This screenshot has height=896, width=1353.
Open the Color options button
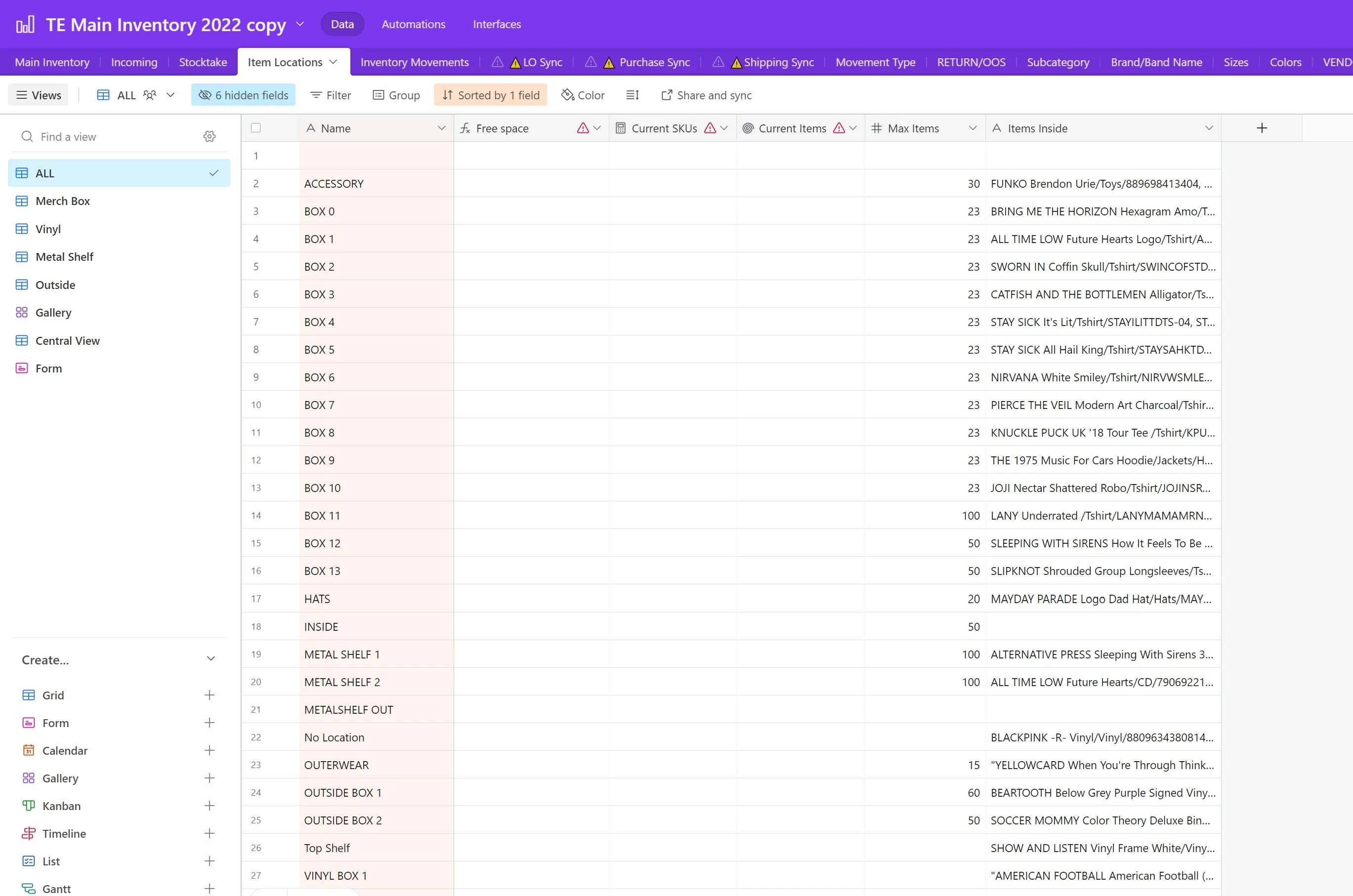(x=583, y=95)
